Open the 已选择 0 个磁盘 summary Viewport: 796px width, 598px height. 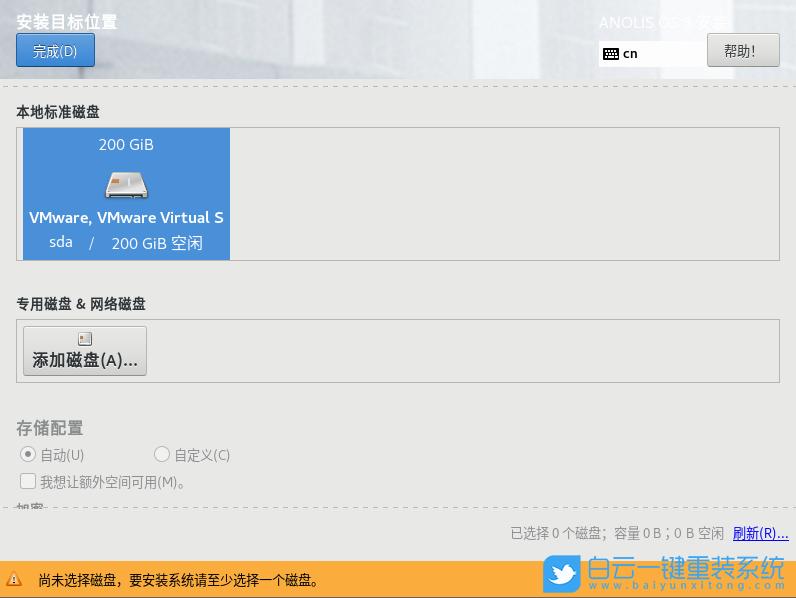616,533
